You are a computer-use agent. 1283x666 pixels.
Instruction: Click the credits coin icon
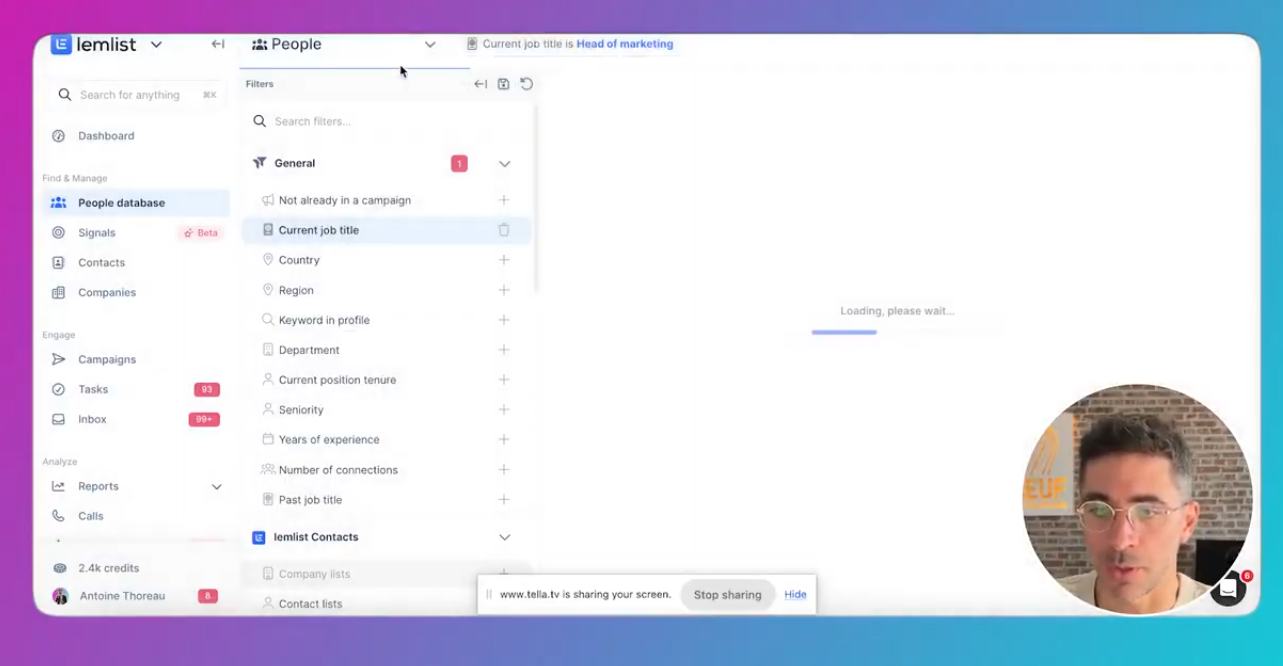coord(60,568)
